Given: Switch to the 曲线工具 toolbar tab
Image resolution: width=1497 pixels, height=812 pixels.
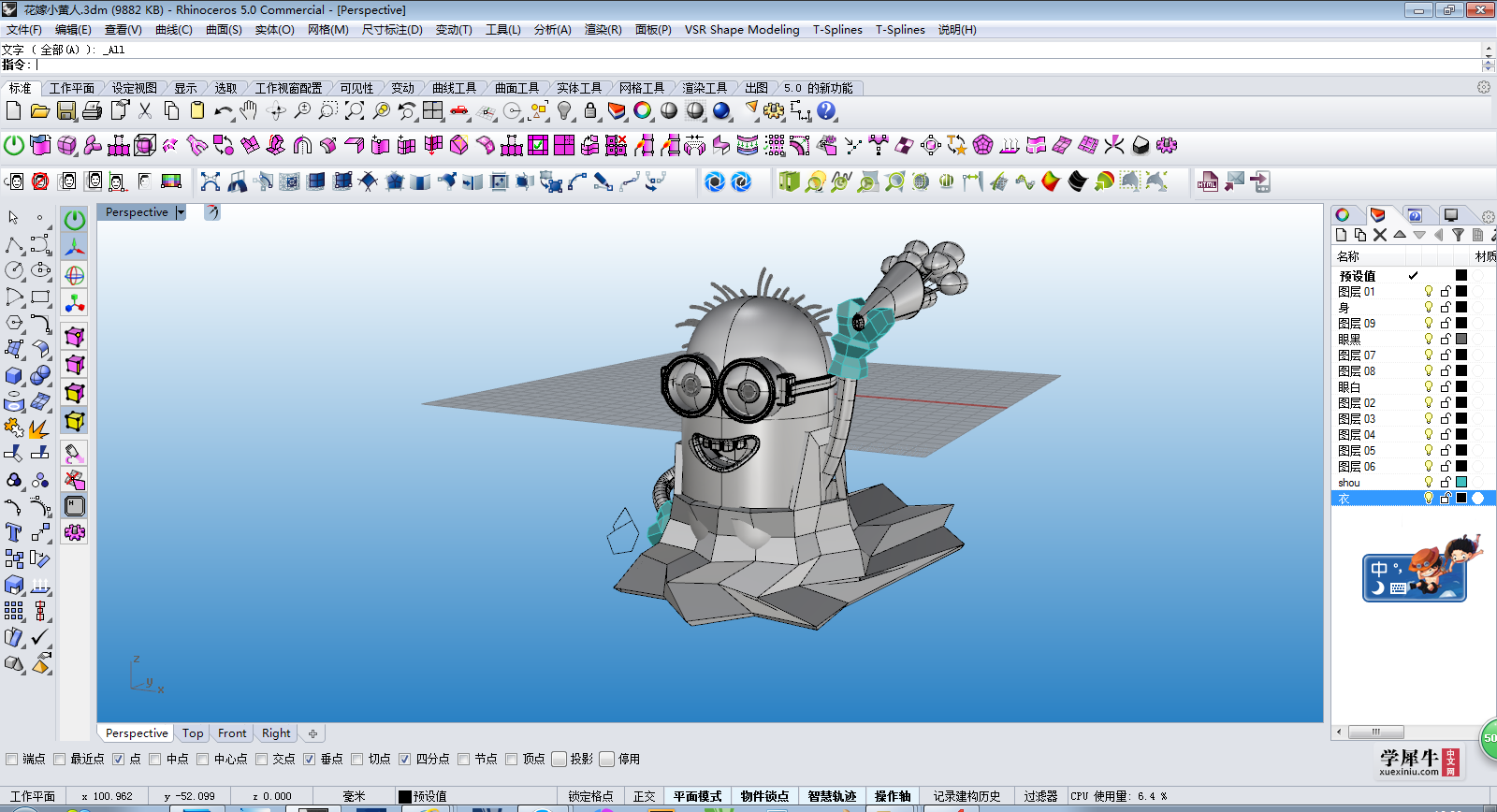Looking at the screenshot, I should [x=454, y=88].
